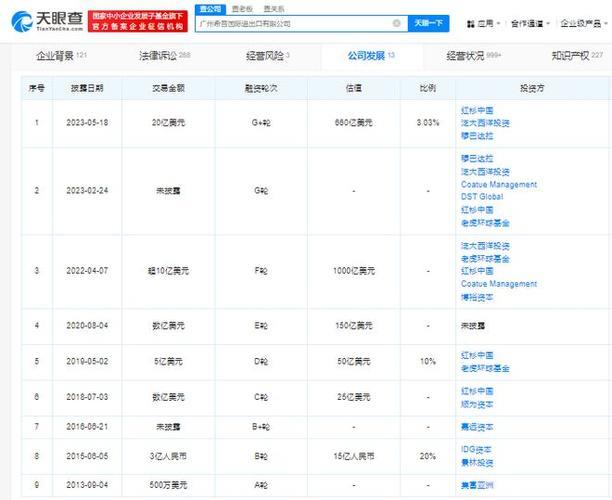Select the 查老板 search tab
612x500 pixels.
click(242, 9)
